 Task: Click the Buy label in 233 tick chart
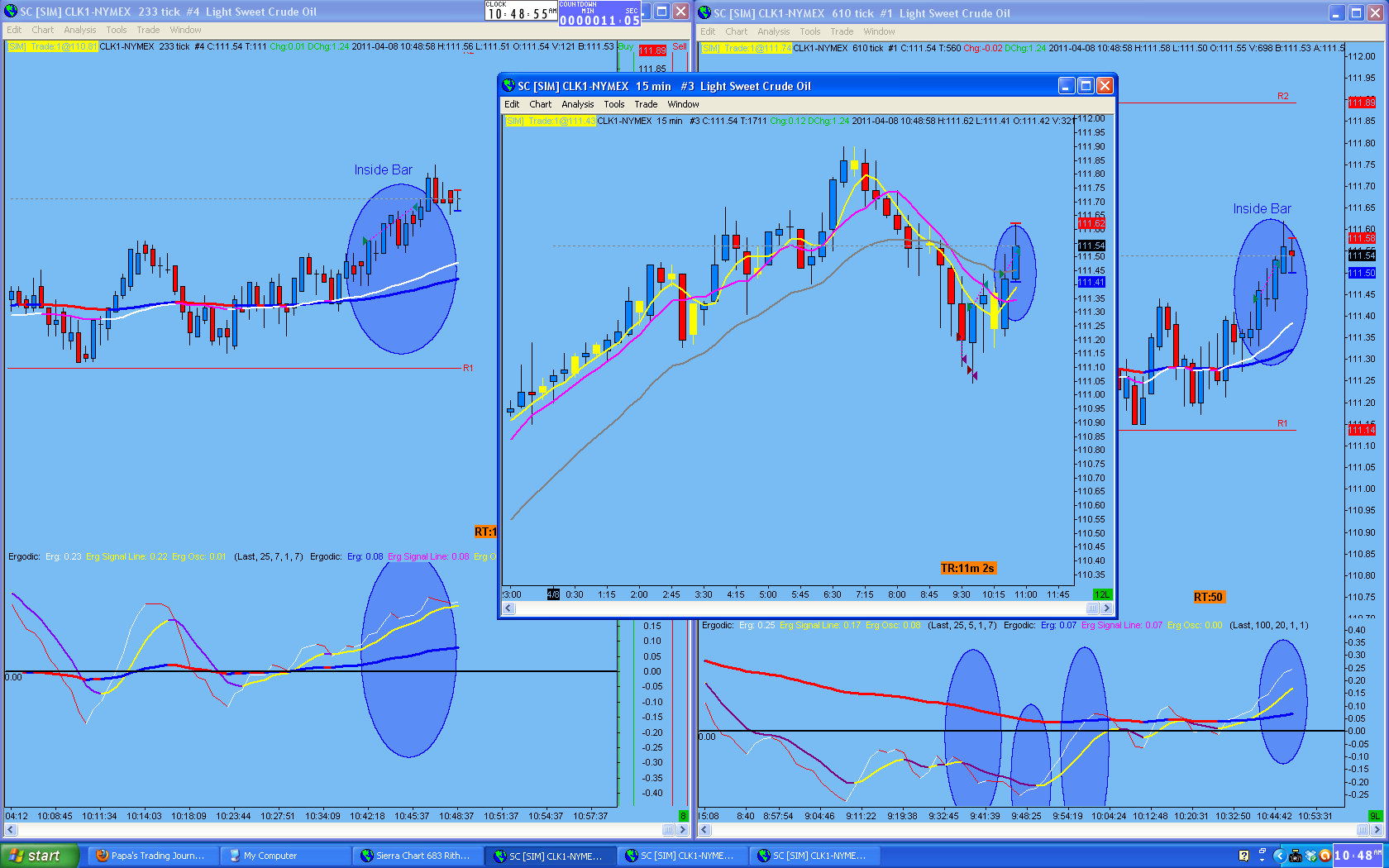[626, 46]
